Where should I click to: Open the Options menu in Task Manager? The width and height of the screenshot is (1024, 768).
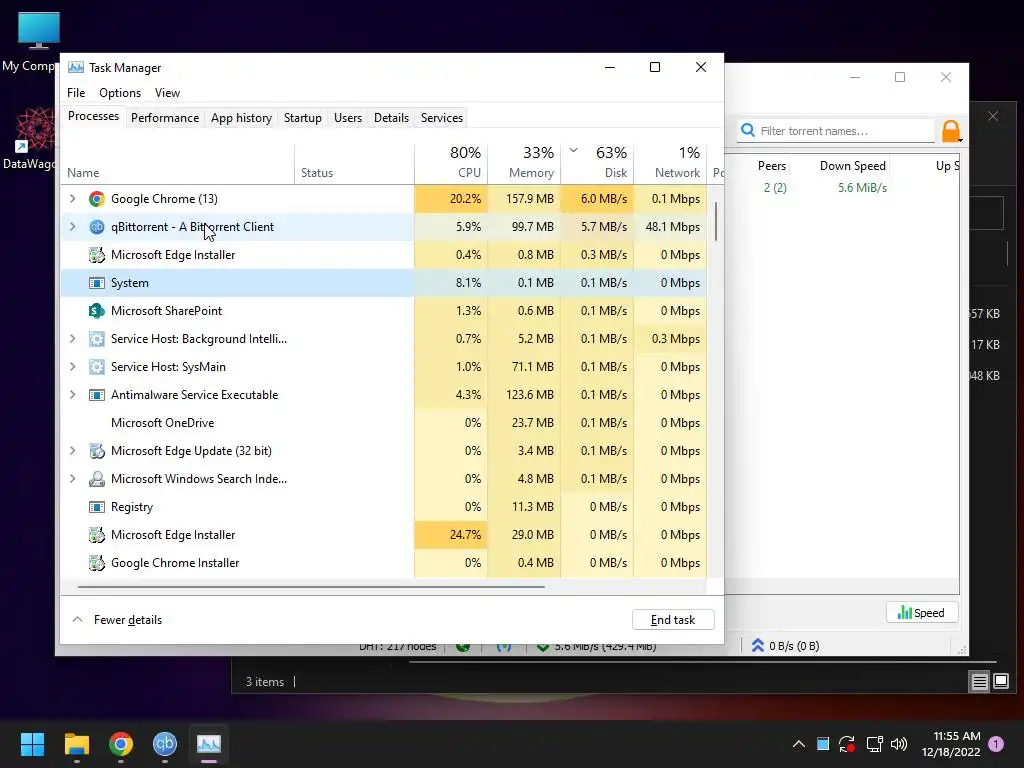point(120,93)
